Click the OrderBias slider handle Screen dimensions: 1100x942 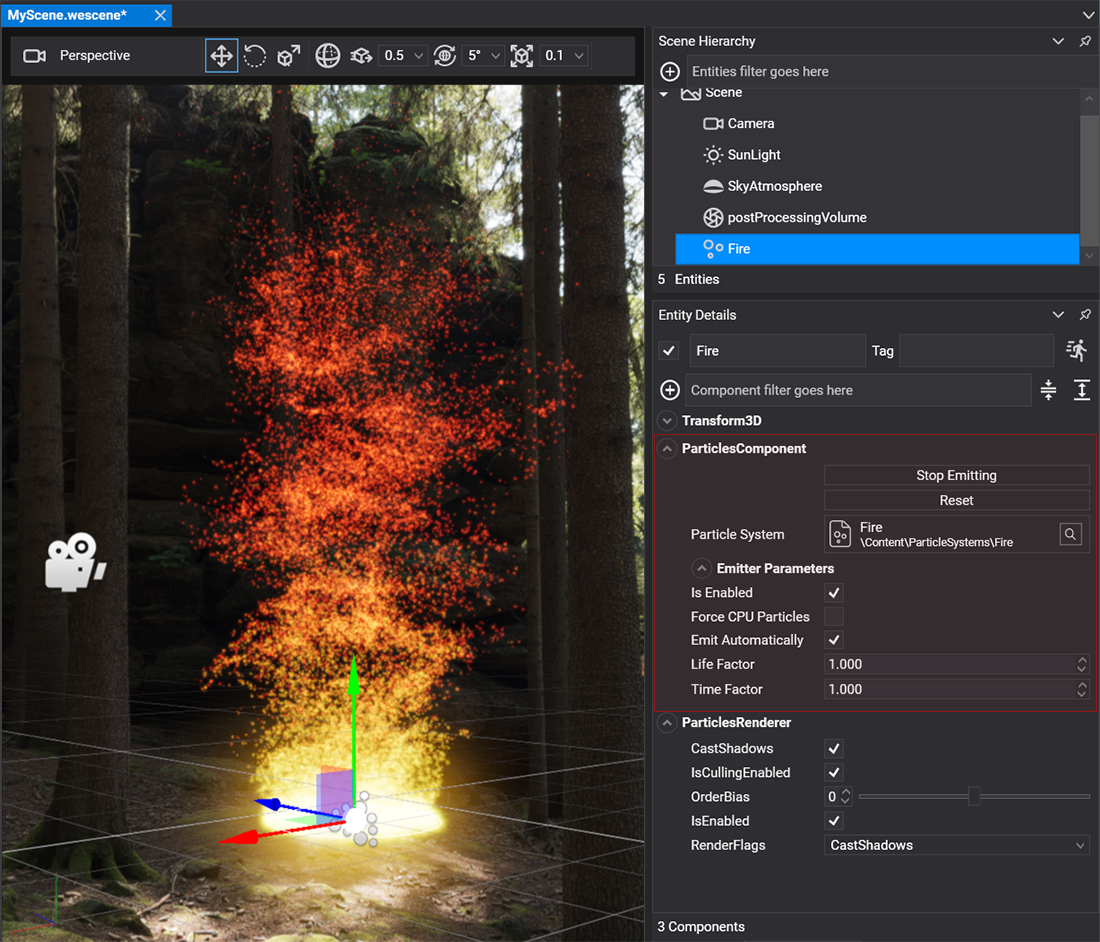[x=974, y=797]
